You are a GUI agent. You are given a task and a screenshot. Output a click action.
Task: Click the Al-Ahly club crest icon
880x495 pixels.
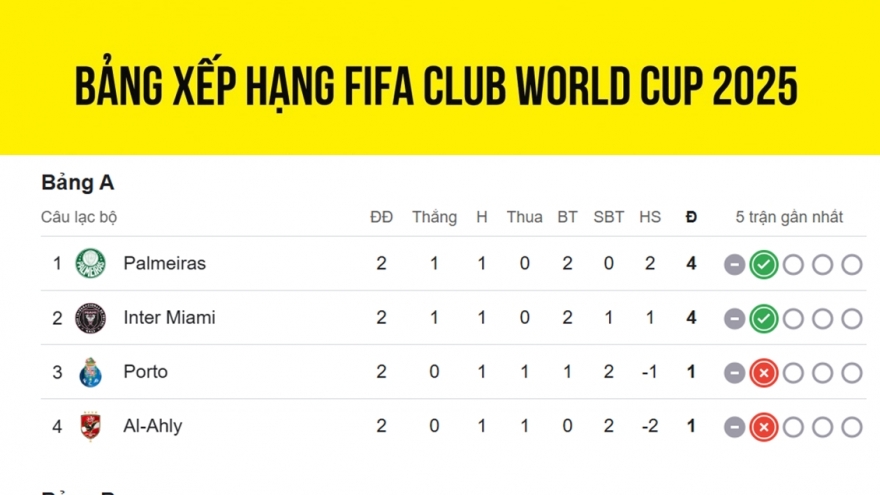91,426
